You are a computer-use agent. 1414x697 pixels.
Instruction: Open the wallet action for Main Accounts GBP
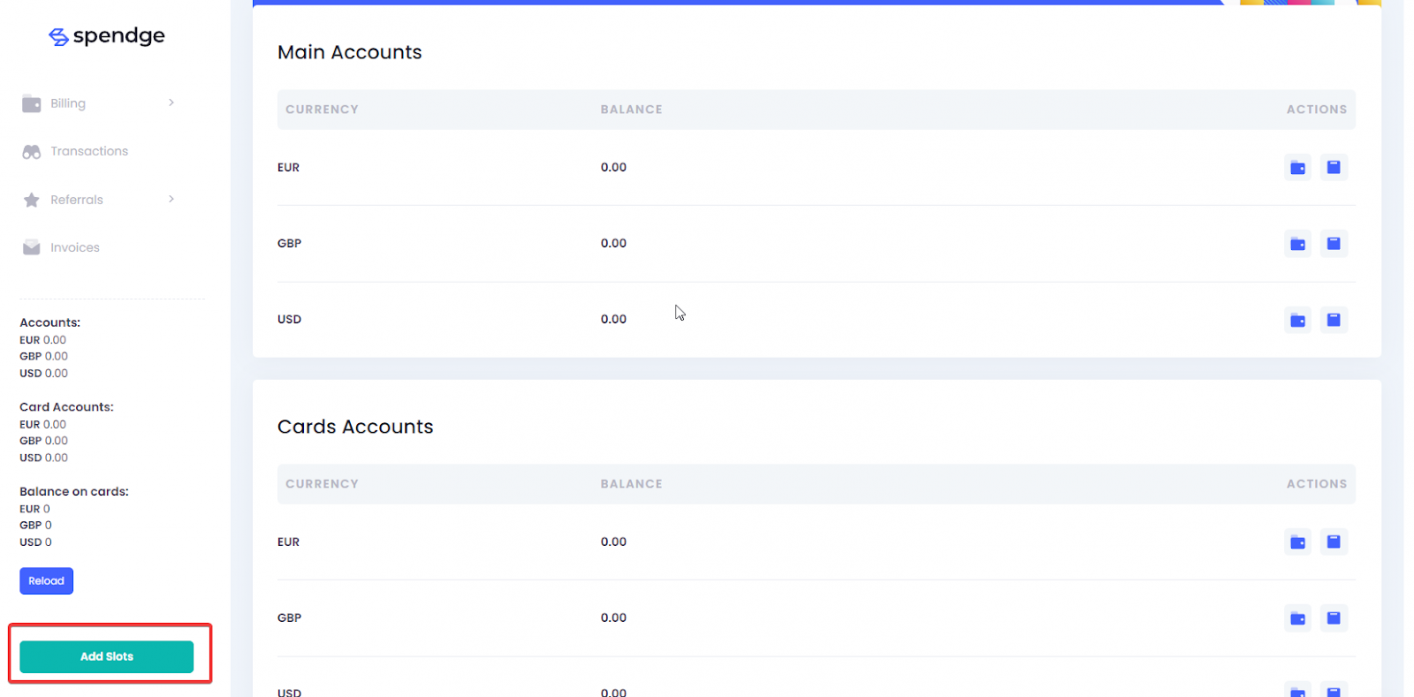1298,243
